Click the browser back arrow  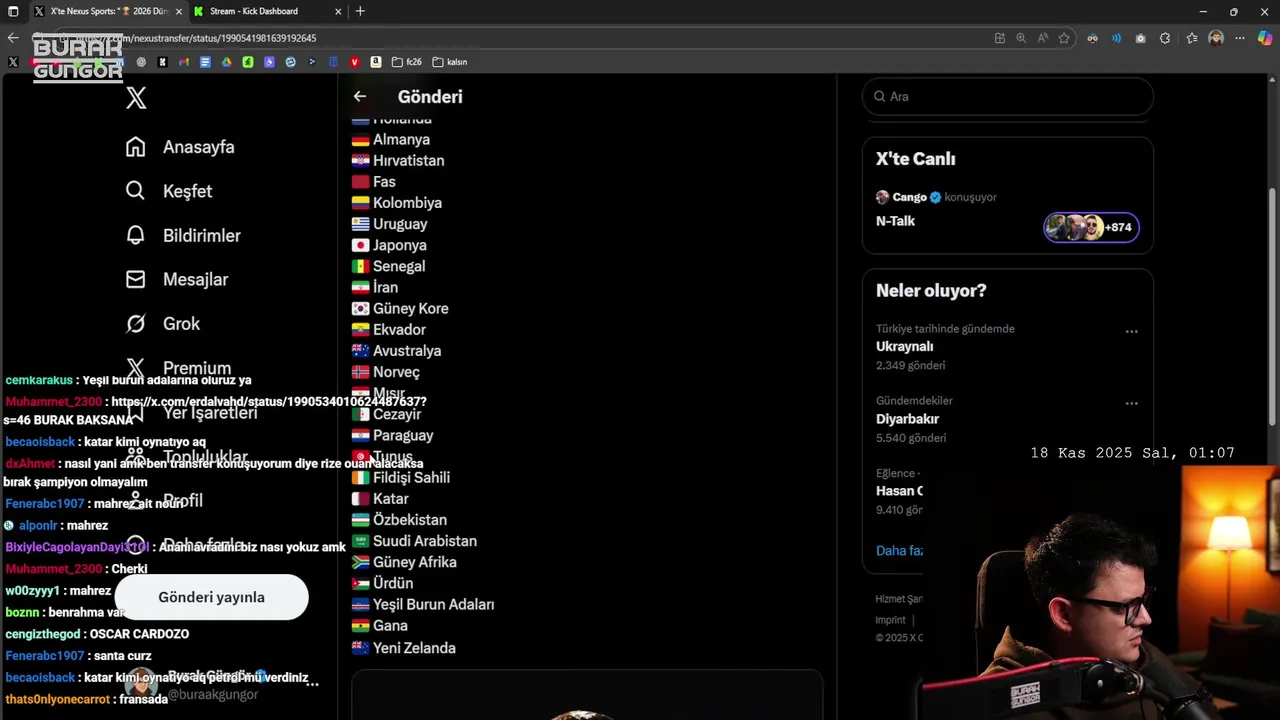pyautogui.click(x=13, y=38)
